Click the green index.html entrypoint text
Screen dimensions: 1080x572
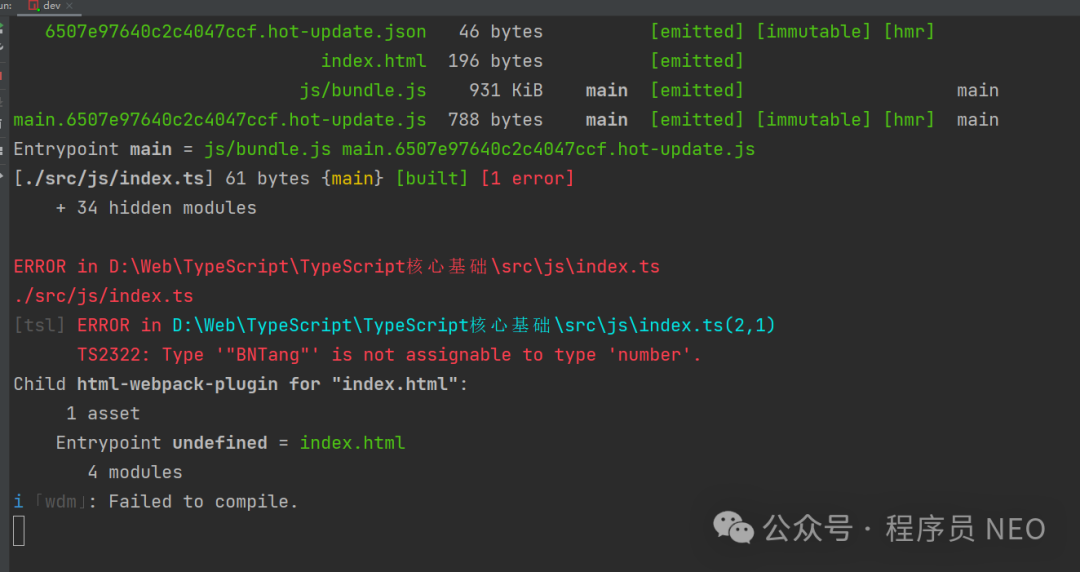(x=352, y=443)
